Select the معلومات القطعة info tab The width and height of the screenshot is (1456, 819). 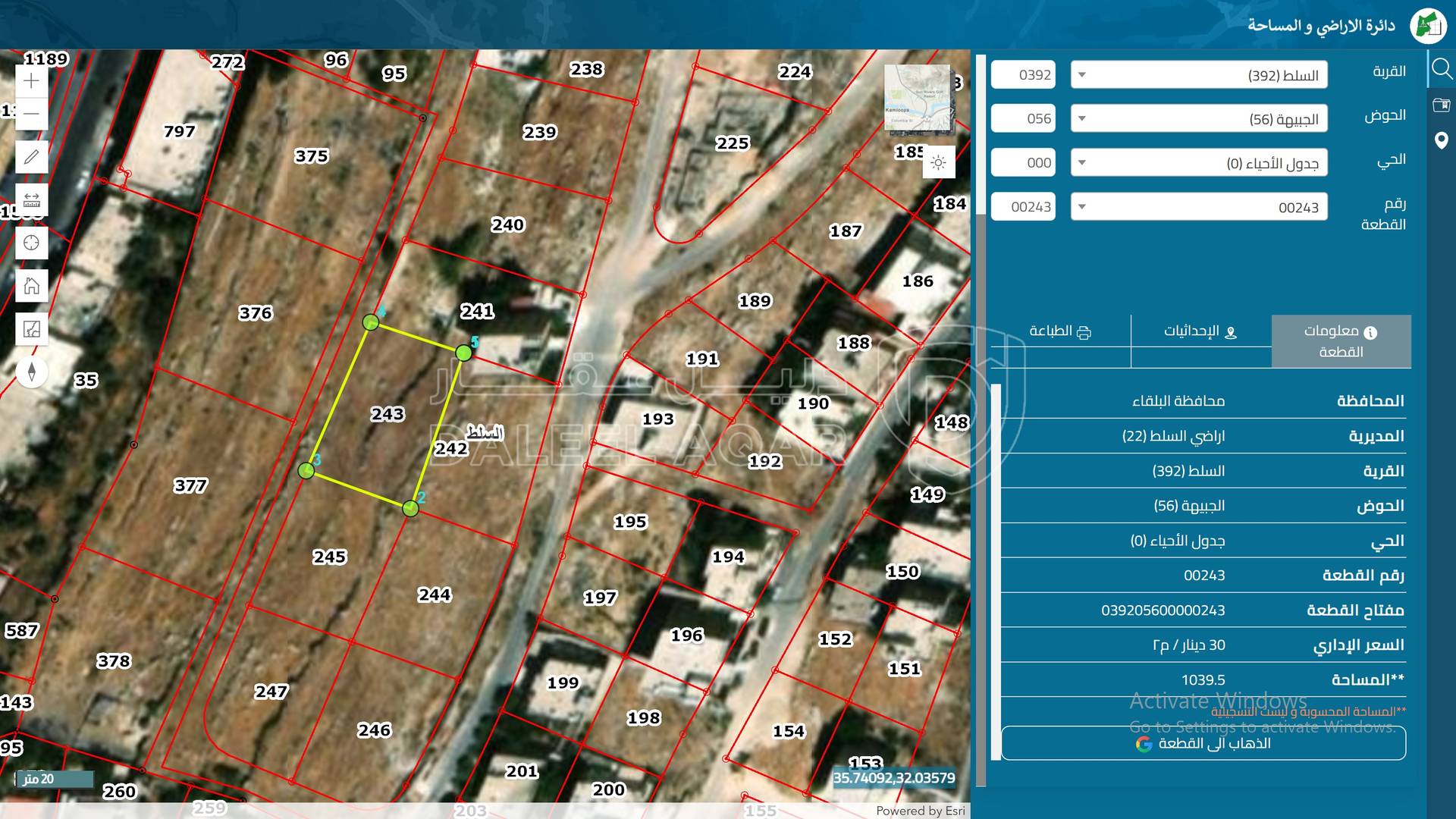point(1341,341)
